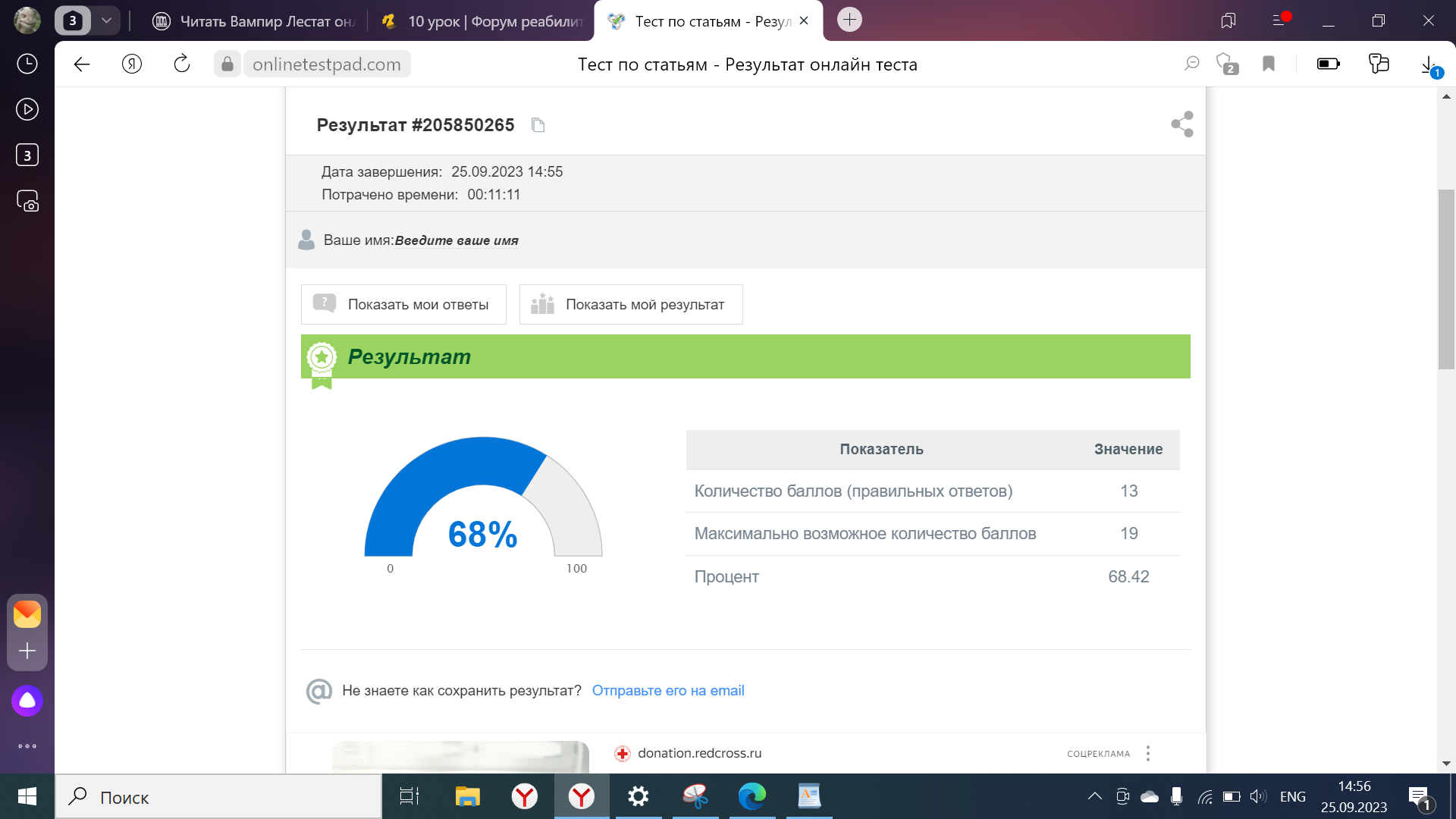Open the screenshot tool in sidebar
The width and height of the screenshot is (1456, 819).
(27, 201)
